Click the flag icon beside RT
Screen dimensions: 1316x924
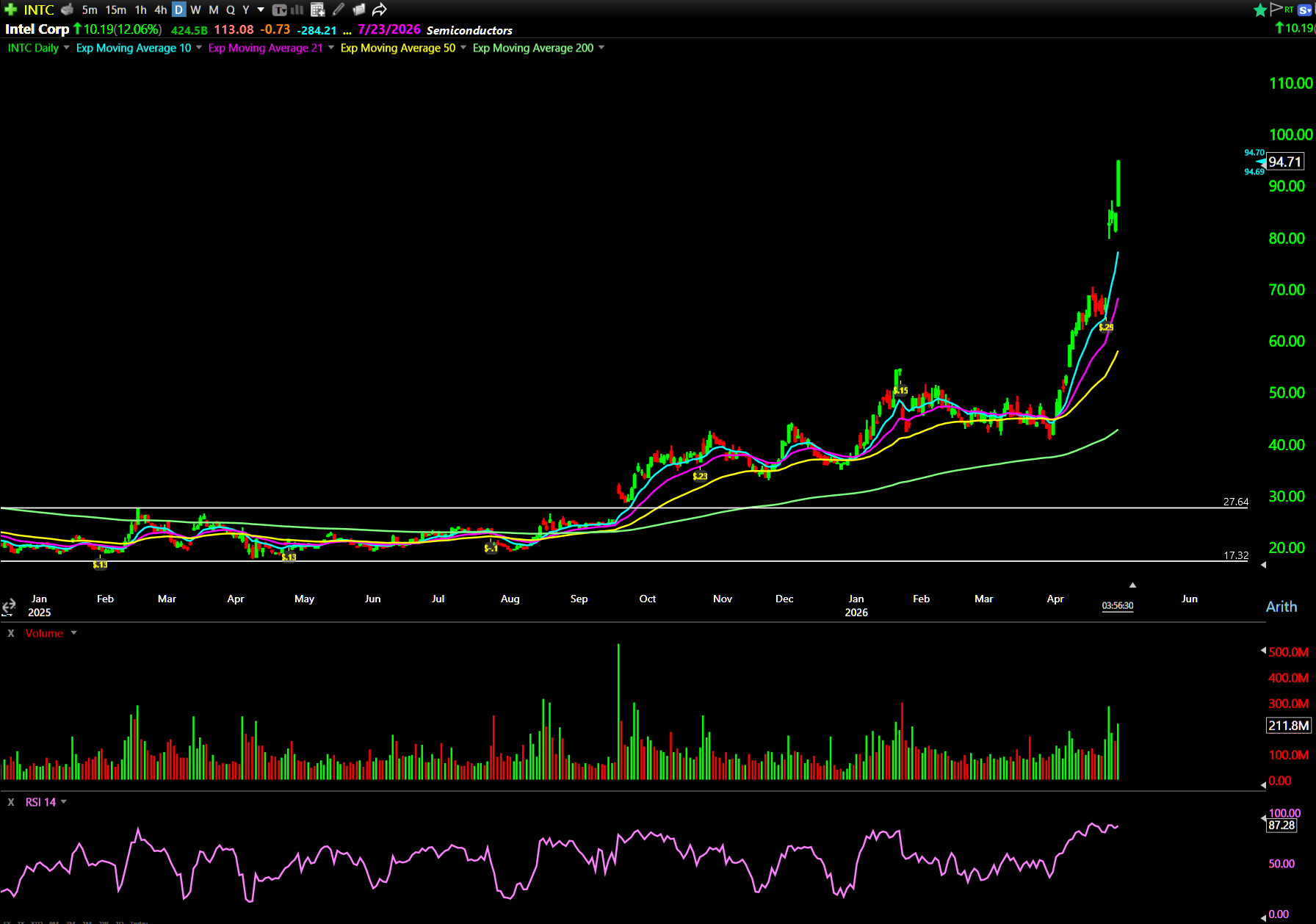[1276, 9]
